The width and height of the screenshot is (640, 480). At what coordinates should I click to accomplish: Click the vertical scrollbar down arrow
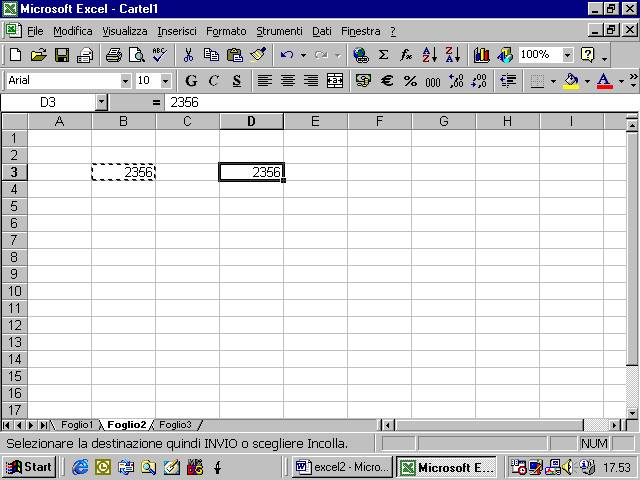(632, 413)
